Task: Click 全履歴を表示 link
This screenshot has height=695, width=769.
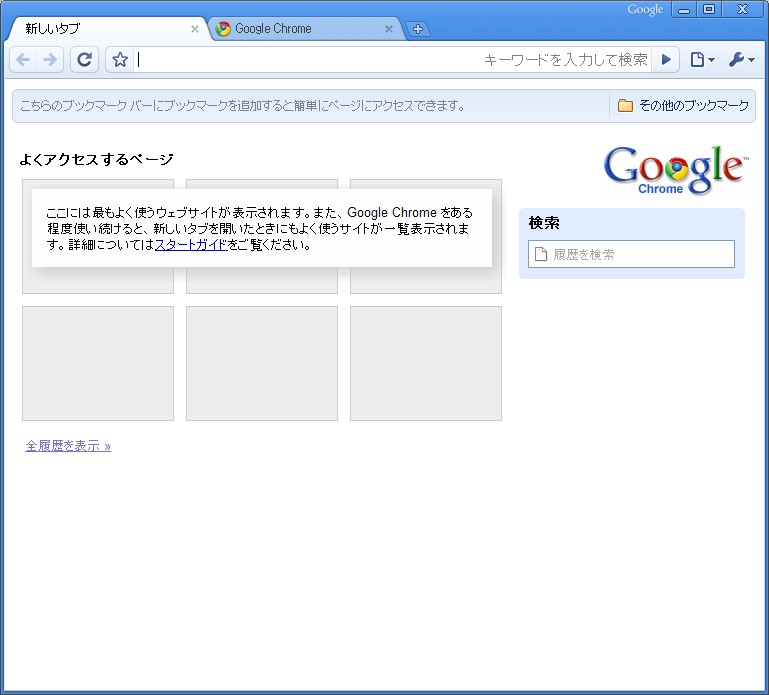Action: [68, 446]
